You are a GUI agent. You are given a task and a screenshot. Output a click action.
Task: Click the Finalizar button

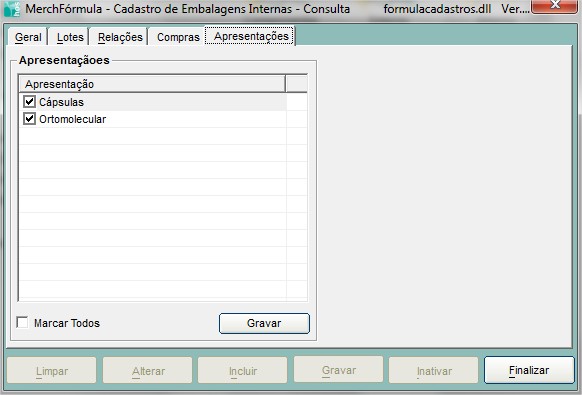pyautogui.click(x=529, y=370)
